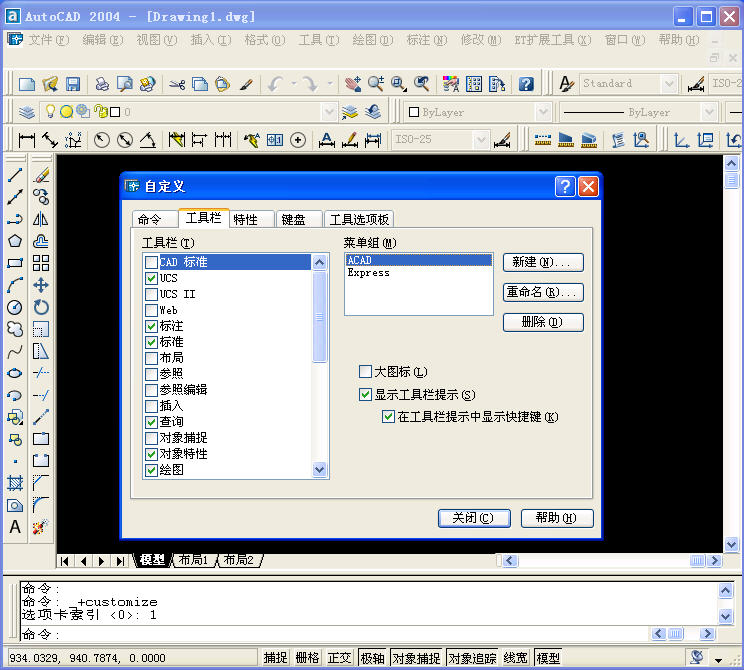The image size is (744, 670).
Task: Check the UCS II toolbar checkbox
Action: (x=151, y=294)
